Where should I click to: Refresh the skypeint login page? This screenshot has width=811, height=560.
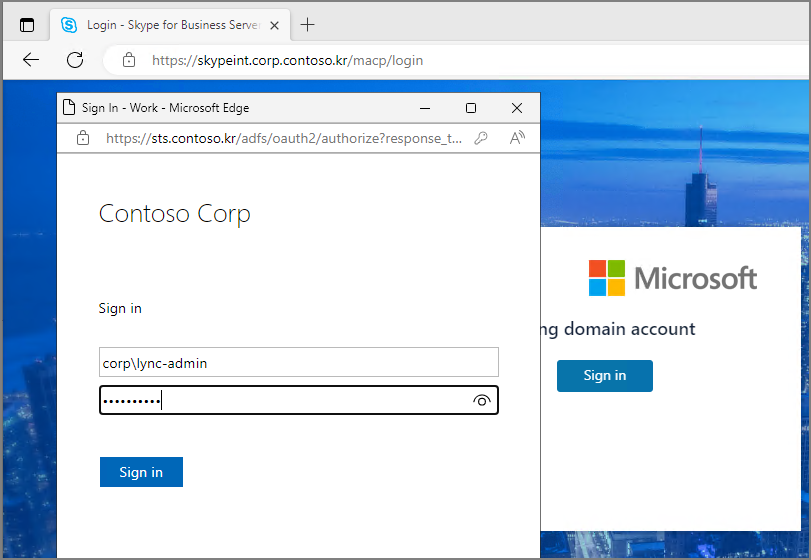(x=75, y=60)
